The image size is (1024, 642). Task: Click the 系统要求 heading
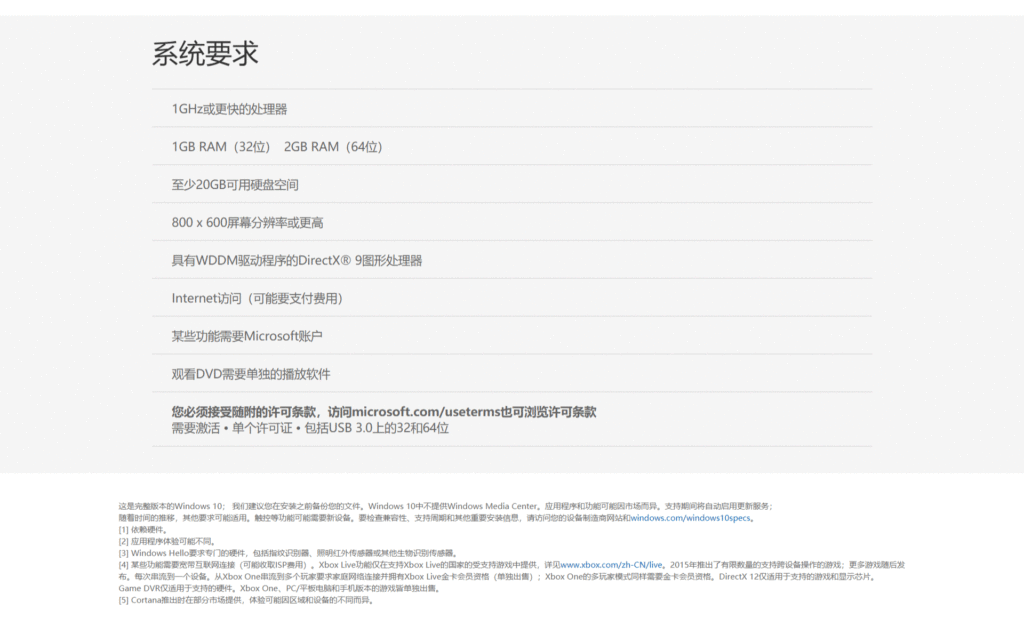click(x=205, y=54)
